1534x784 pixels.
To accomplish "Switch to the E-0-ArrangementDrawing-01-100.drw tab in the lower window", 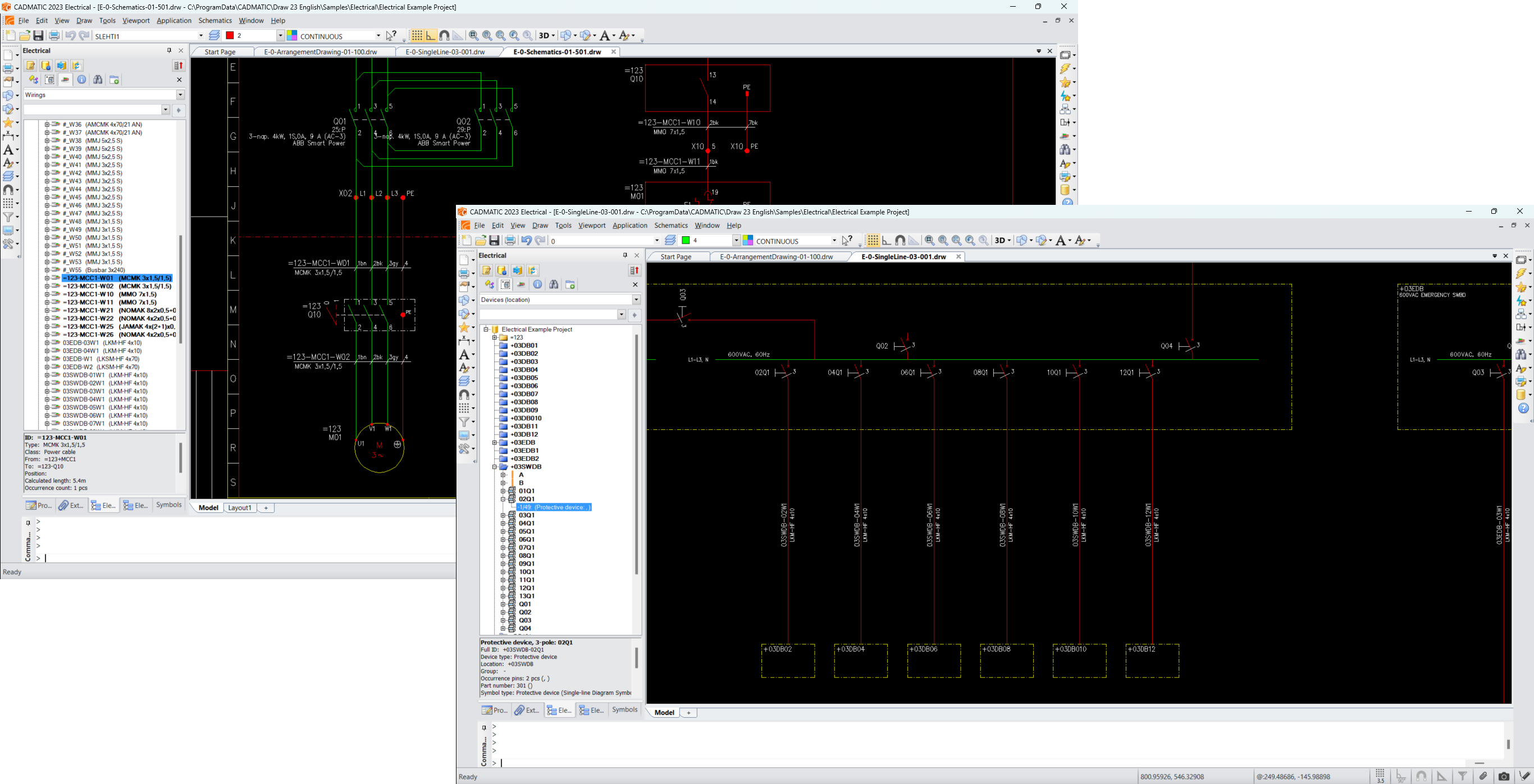I will 776,256.
